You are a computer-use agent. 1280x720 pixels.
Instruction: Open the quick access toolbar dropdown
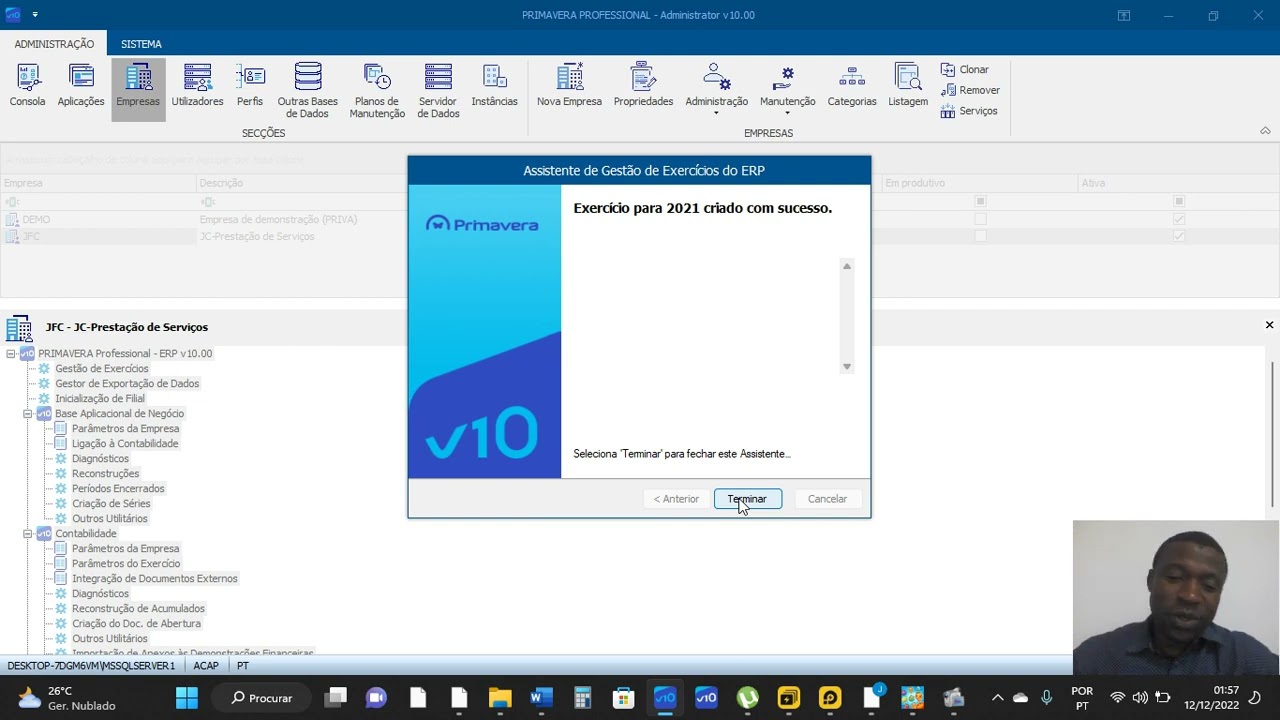(35, 15)
